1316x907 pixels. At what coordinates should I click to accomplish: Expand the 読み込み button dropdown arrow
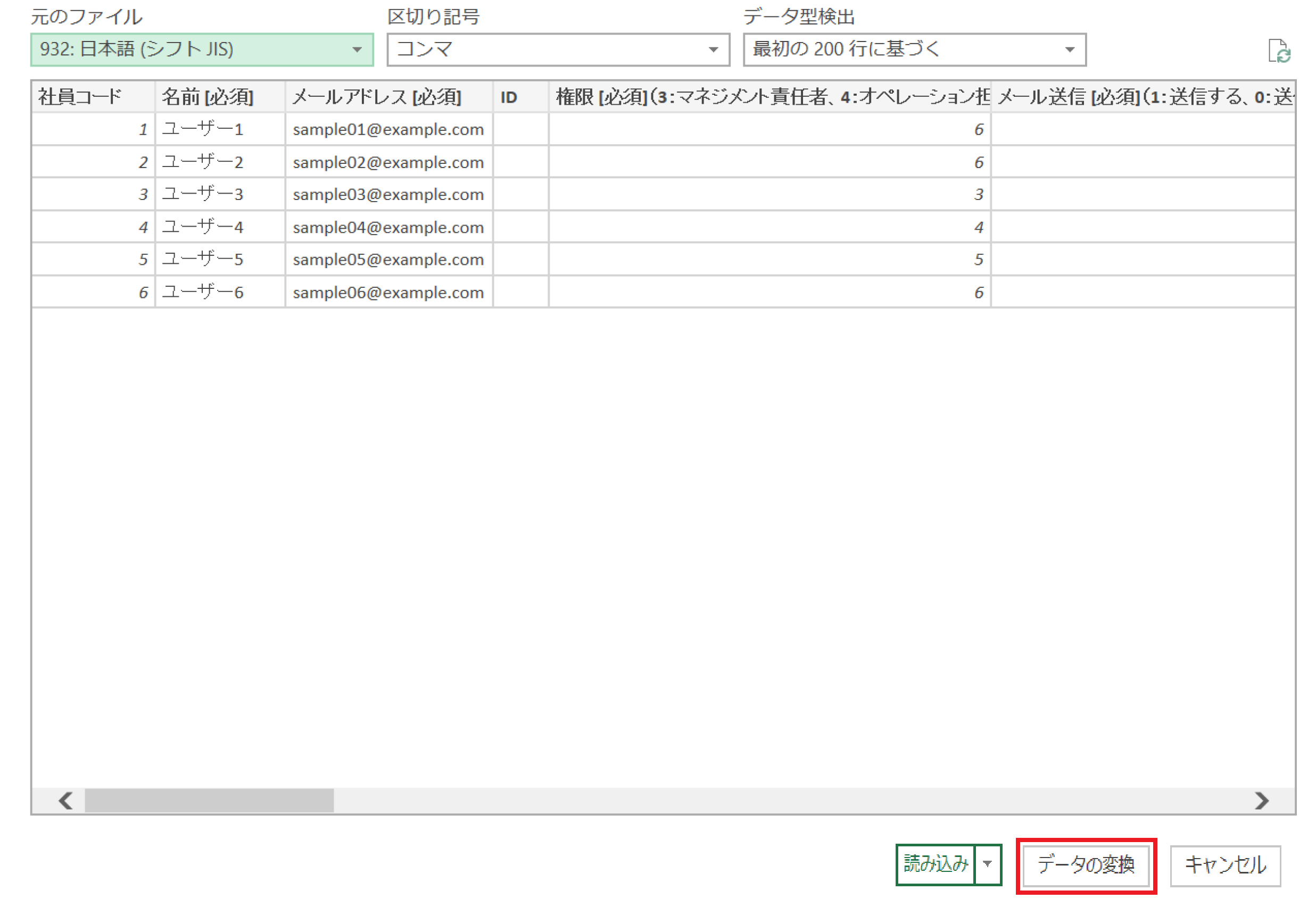(x=988, y=864)
